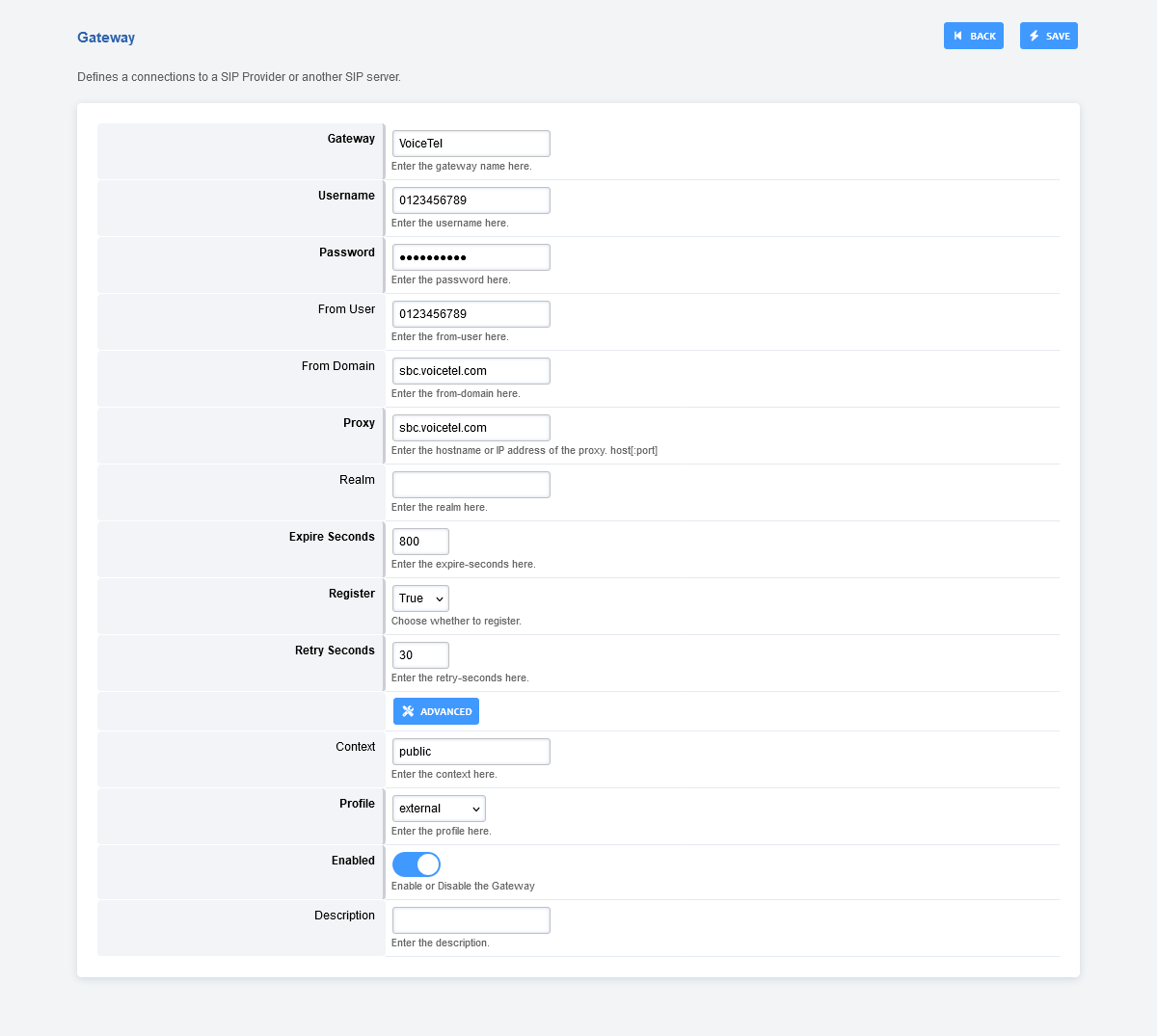Click the lightning bolt icon on Save
Screen dimensions: 1157x1036
1035,36
